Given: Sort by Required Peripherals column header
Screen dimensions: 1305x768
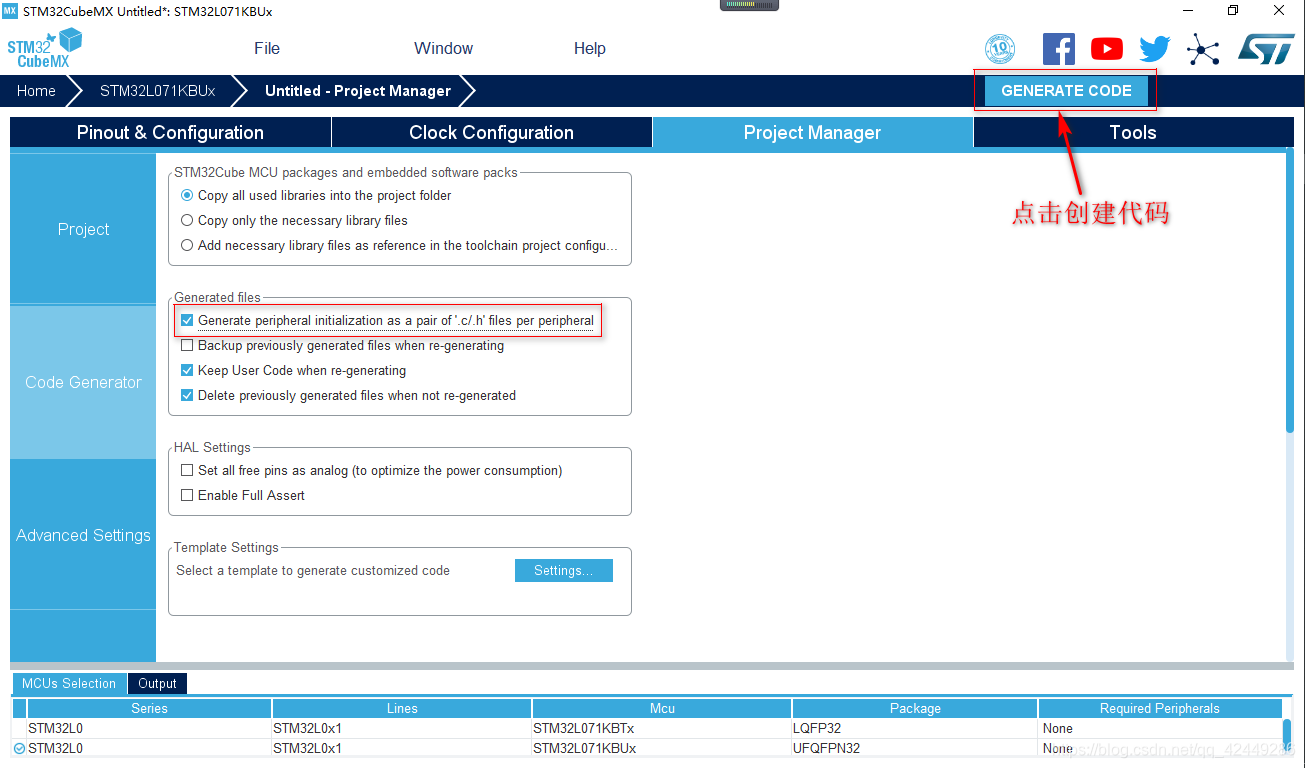Looking at the screenshot, I should (x=1160, y=708).
